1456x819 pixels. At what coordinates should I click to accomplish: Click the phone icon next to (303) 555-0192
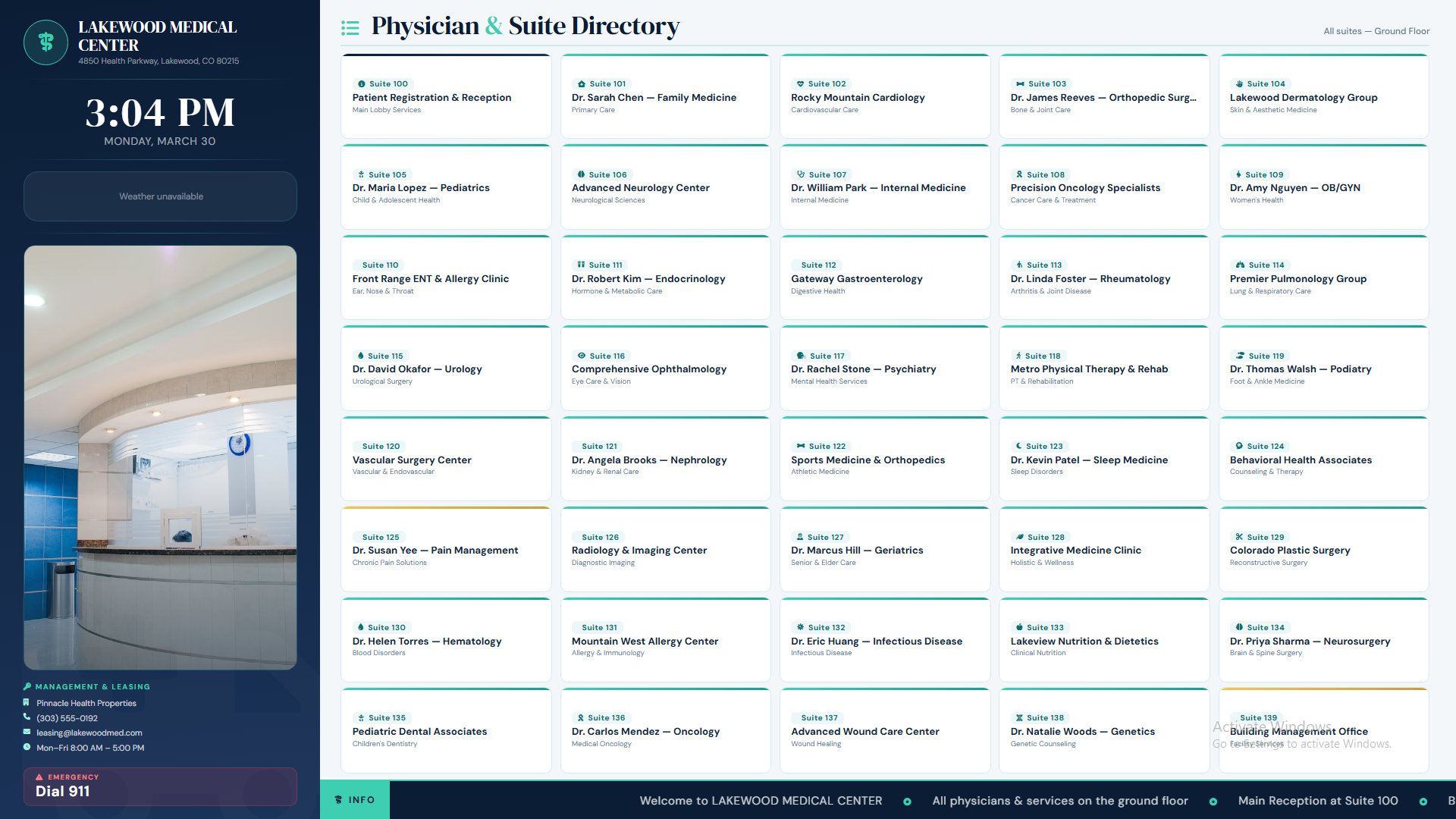(x=27, y=717)
